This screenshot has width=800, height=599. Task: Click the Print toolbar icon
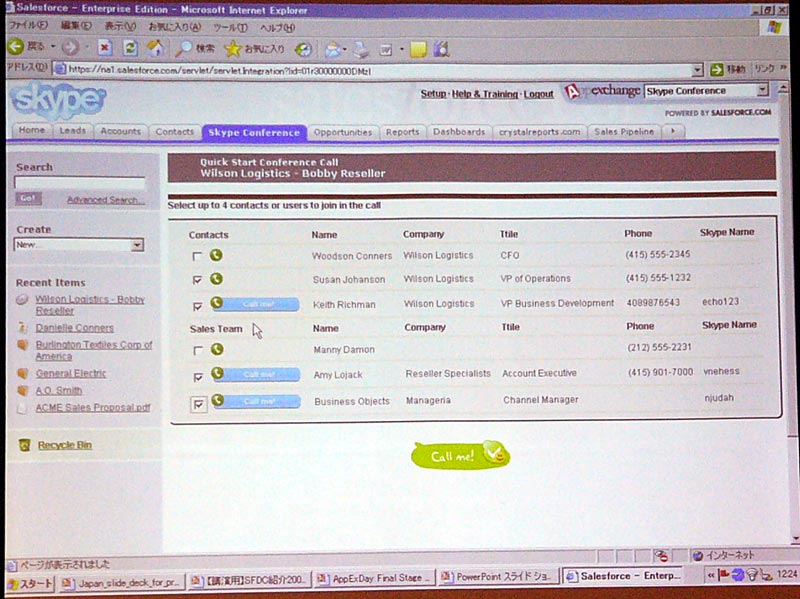[x=361, y=49]
